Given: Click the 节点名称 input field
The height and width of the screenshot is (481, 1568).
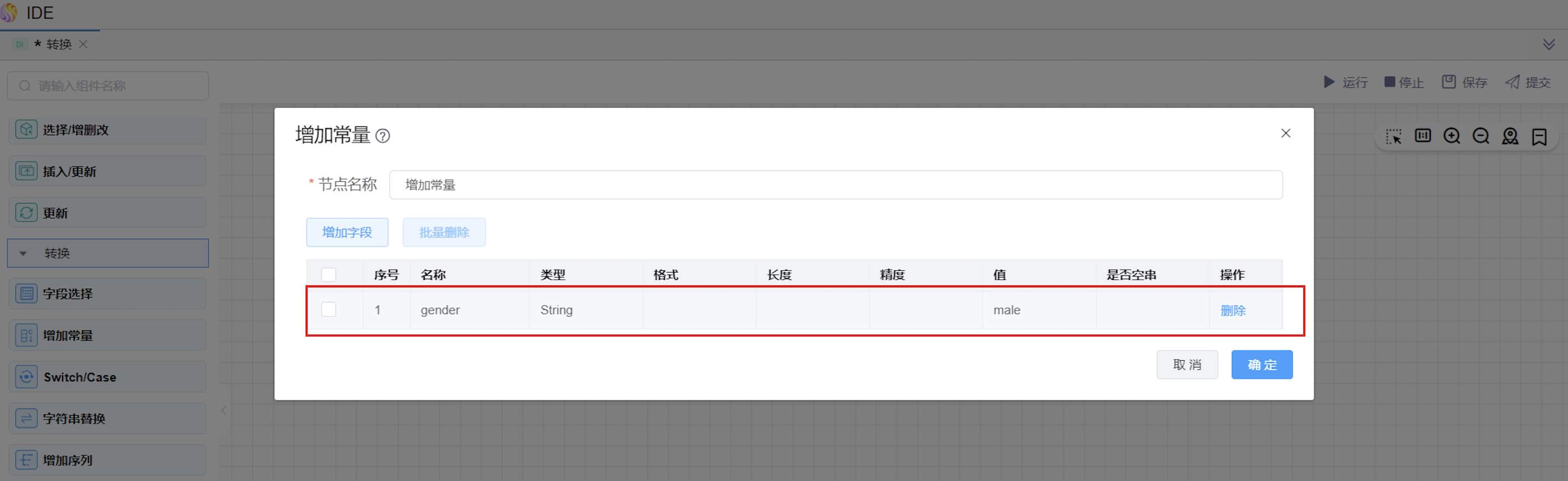Looking at the screenshot, I should click(x=835, y=185).
